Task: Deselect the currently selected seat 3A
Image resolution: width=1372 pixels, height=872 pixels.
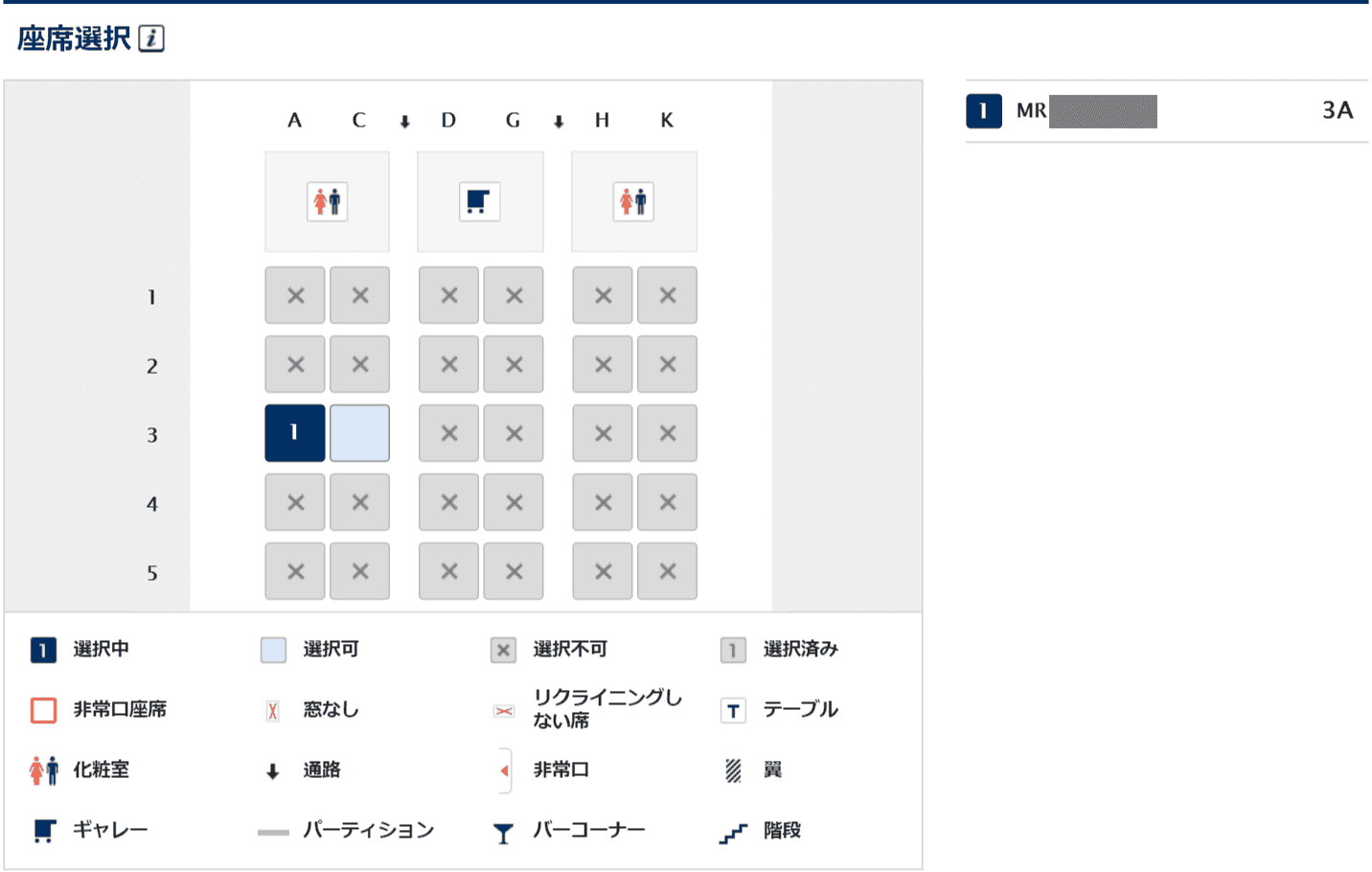Action: tap(295, 433)
